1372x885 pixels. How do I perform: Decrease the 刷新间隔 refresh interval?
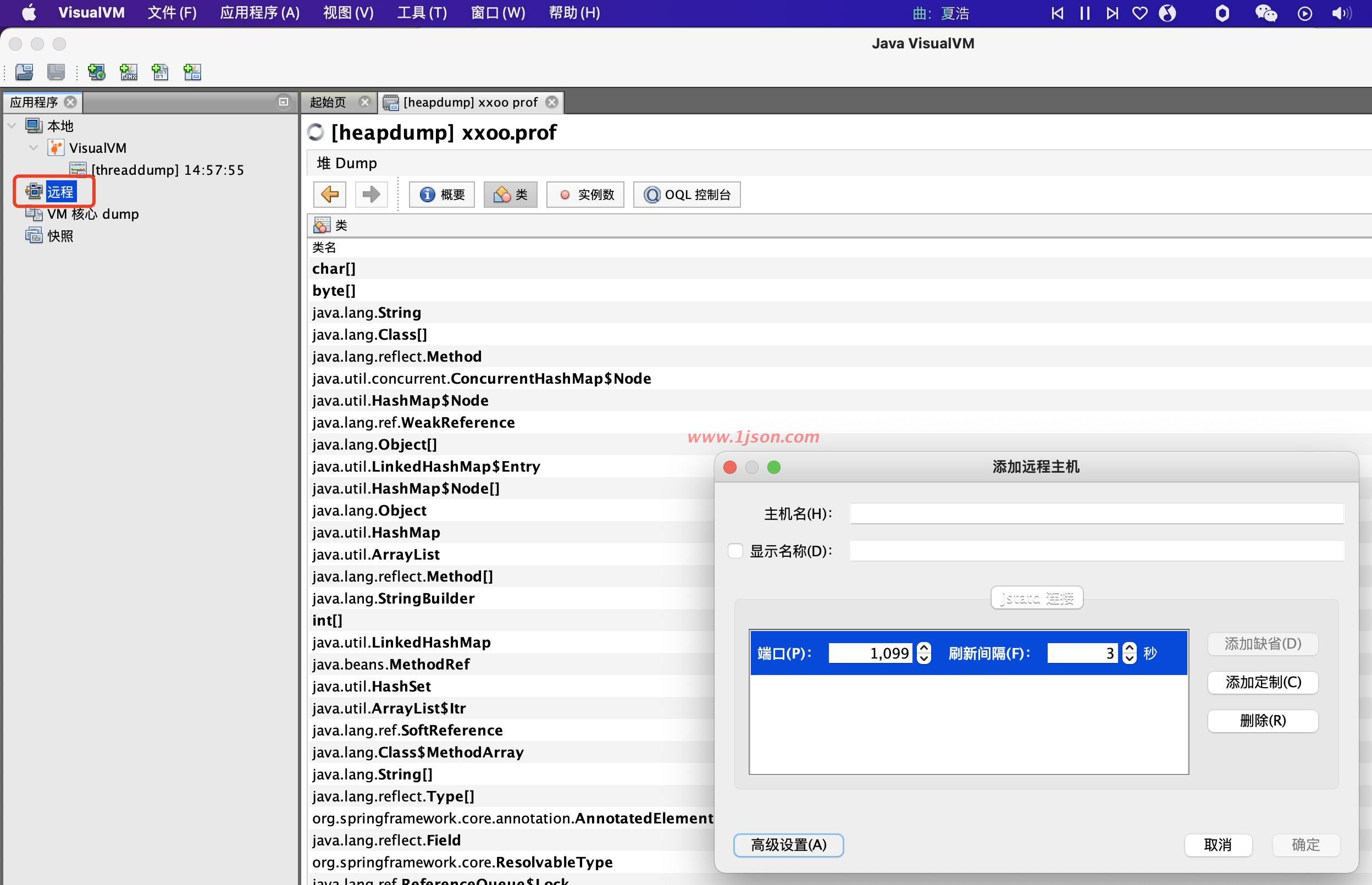pyautogui.click(x=1129, y=659)
